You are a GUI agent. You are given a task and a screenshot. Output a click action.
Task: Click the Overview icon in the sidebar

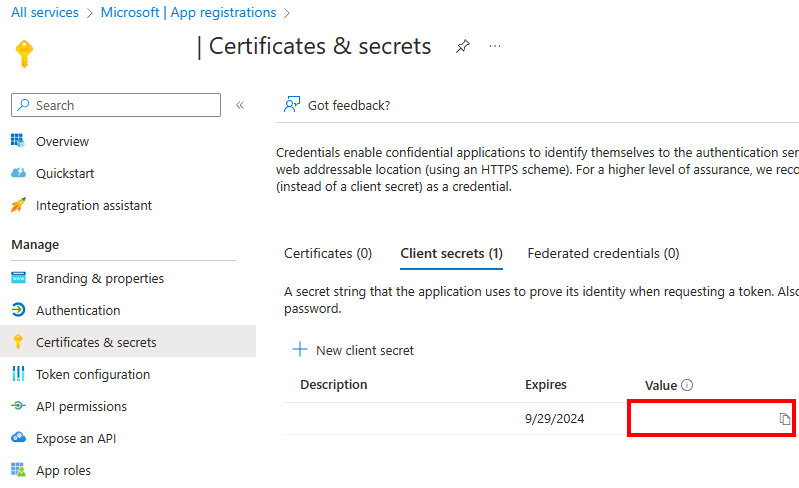point(18,141)
